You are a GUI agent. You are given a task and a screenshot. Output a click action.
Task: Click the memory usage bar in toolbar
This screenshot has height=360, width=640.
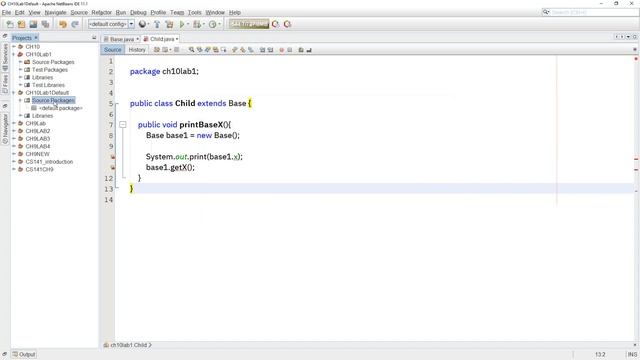[249, 24]
